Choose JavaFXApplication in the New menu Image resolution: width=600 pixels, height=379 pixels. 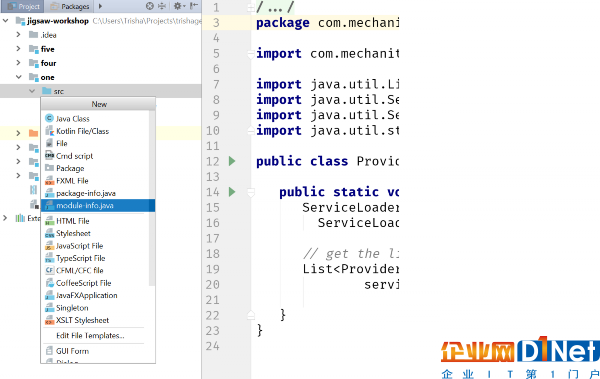pos(98,295)
